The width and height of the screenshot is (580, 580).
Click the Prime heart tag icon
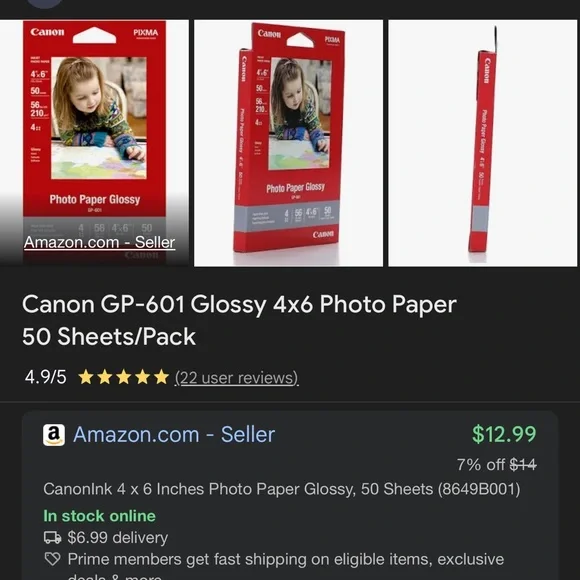52,559
